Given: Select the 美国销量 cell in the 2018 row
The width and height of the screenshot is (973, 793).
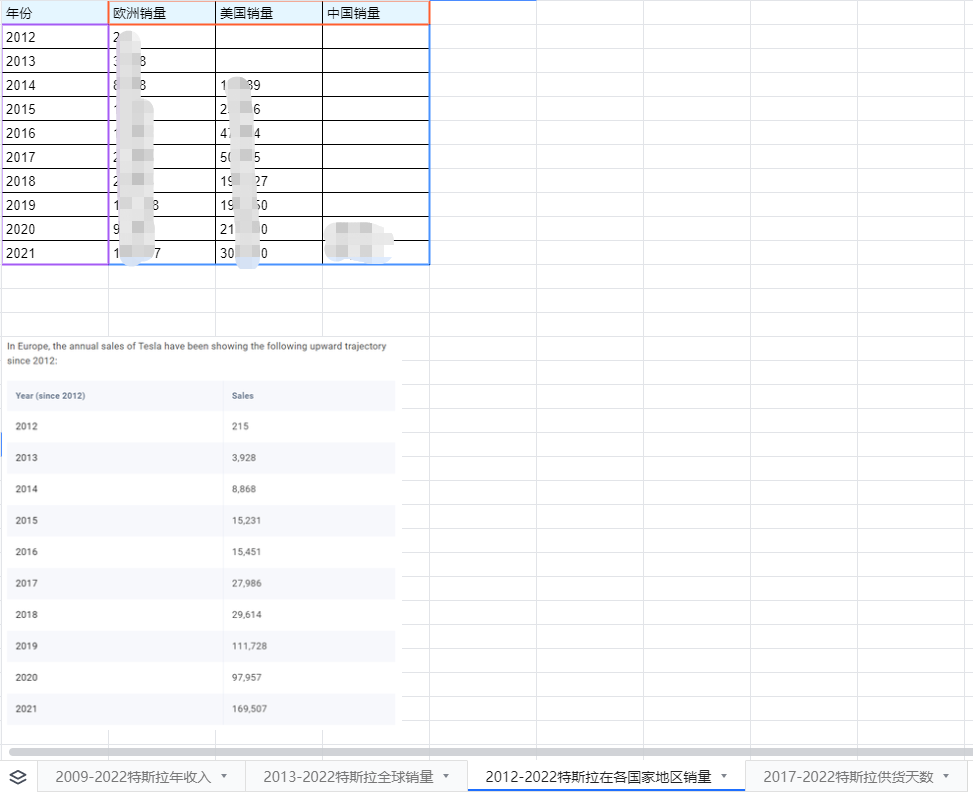Looking at the screenshot, I should [x=269, y=181].
